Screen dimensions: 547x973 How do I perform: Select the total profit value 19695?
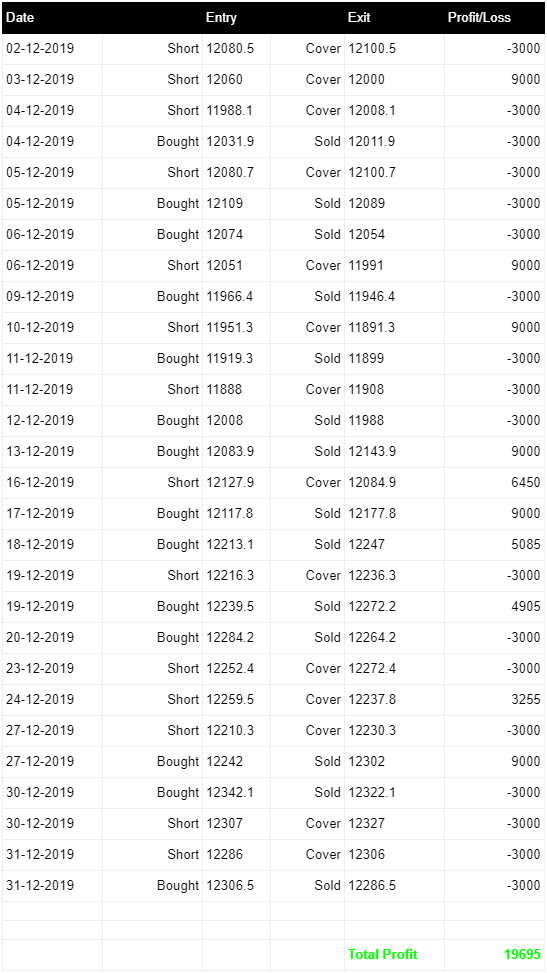pyautogui.click(x=522, y=954)
